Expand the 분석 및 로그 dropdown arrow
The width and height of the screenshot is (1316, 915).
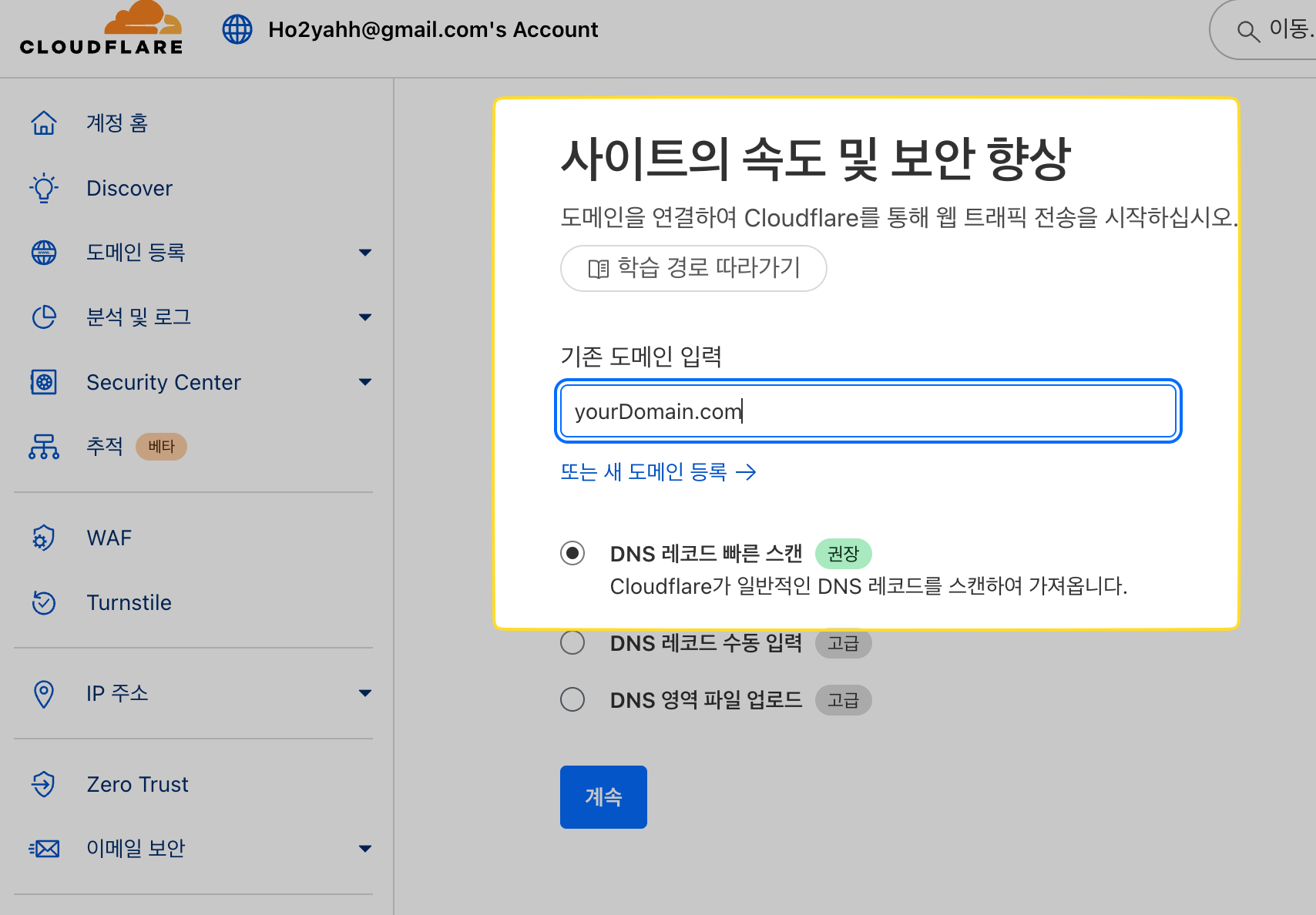click(x=365, y=317)
